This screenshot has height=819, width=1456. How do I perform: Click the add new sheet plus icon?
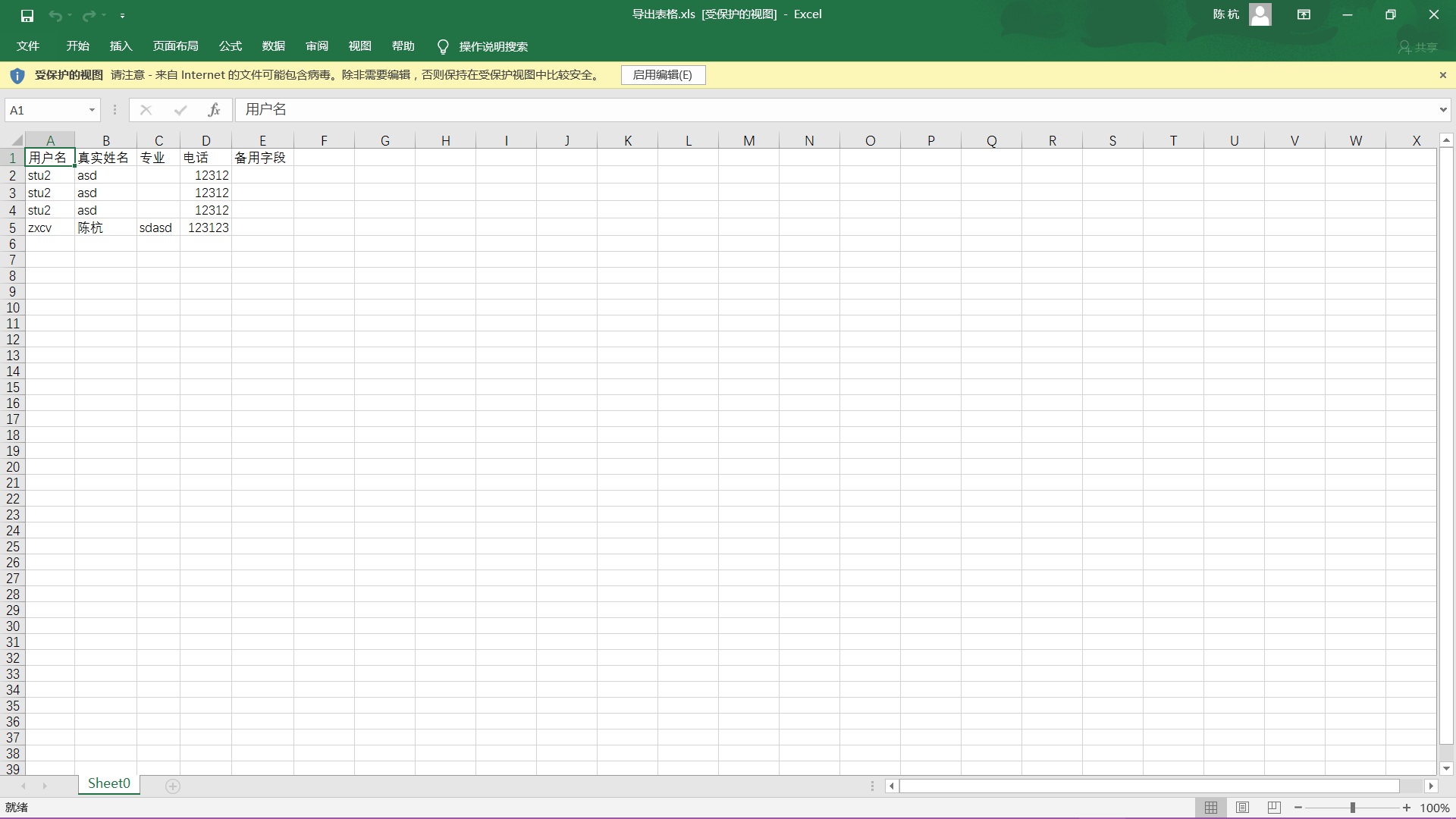point(173,786)
